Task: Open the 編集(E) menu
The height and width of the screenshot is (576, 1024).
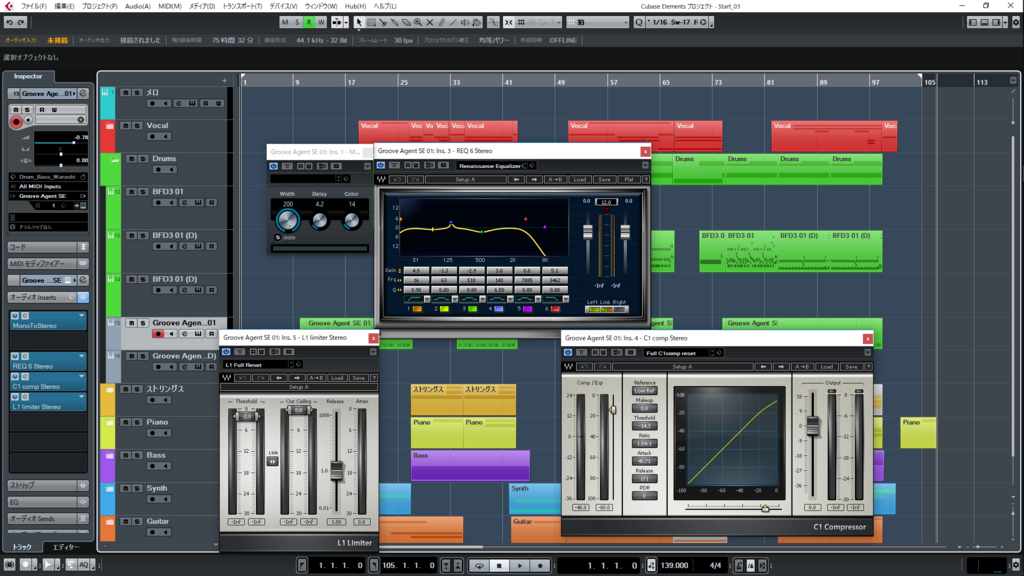Action: (64, 6)
